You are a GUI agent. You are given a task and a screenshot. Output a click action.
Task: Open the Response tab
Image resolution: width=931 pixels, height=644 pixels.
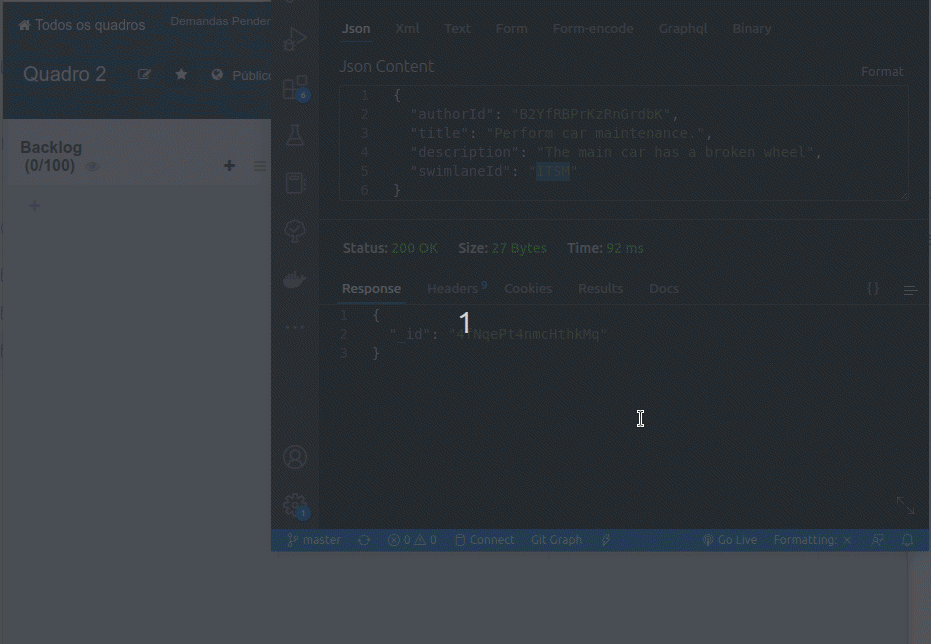[x=371, y=288]
